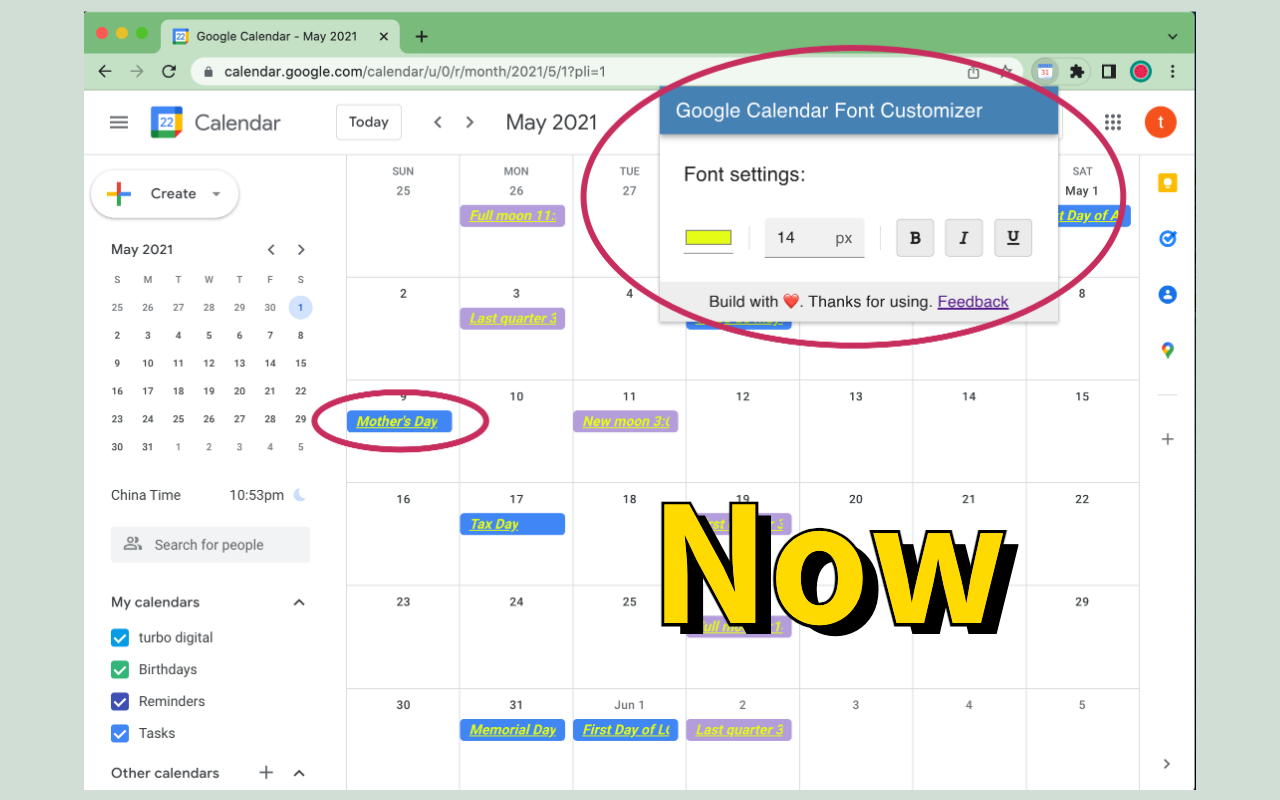Open the Create dropdown arrow
Screen dimensions: 1280x800
(x=216, y=194)
